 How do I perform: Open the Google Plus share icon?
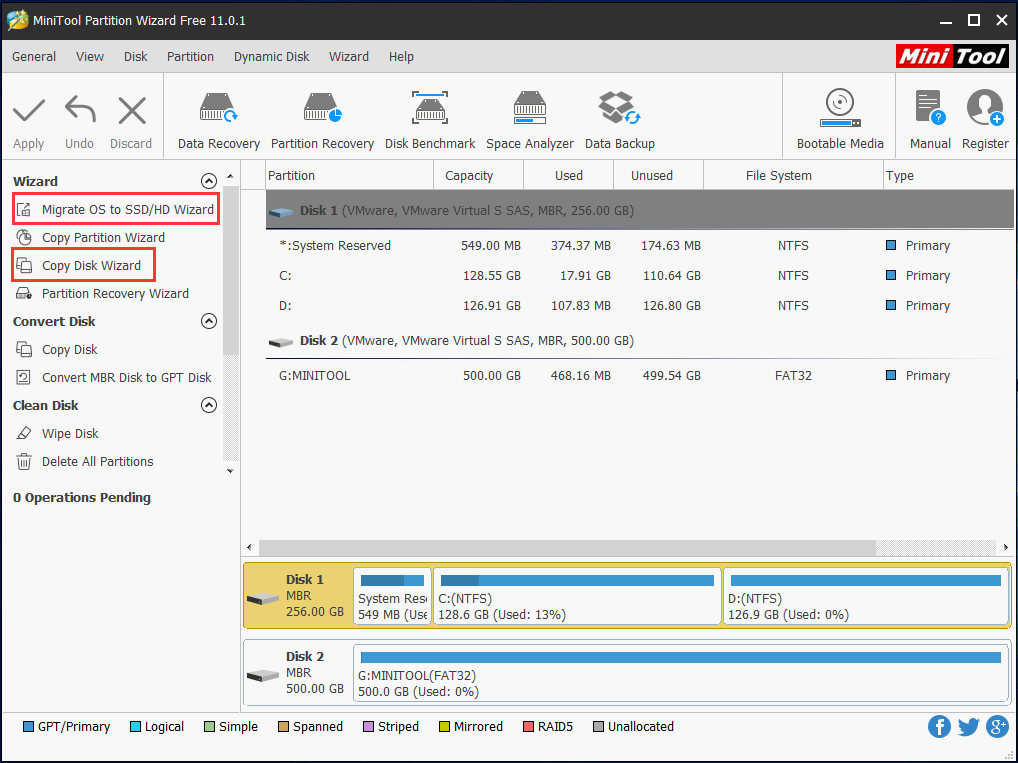pyautogui.click(x=997, y=726)
